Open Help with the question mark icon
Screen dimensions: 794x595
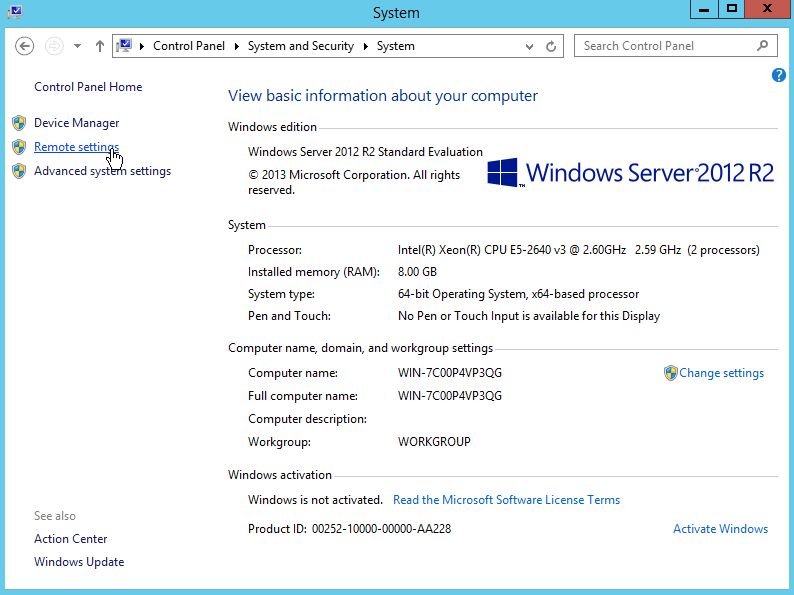(778, 75)
